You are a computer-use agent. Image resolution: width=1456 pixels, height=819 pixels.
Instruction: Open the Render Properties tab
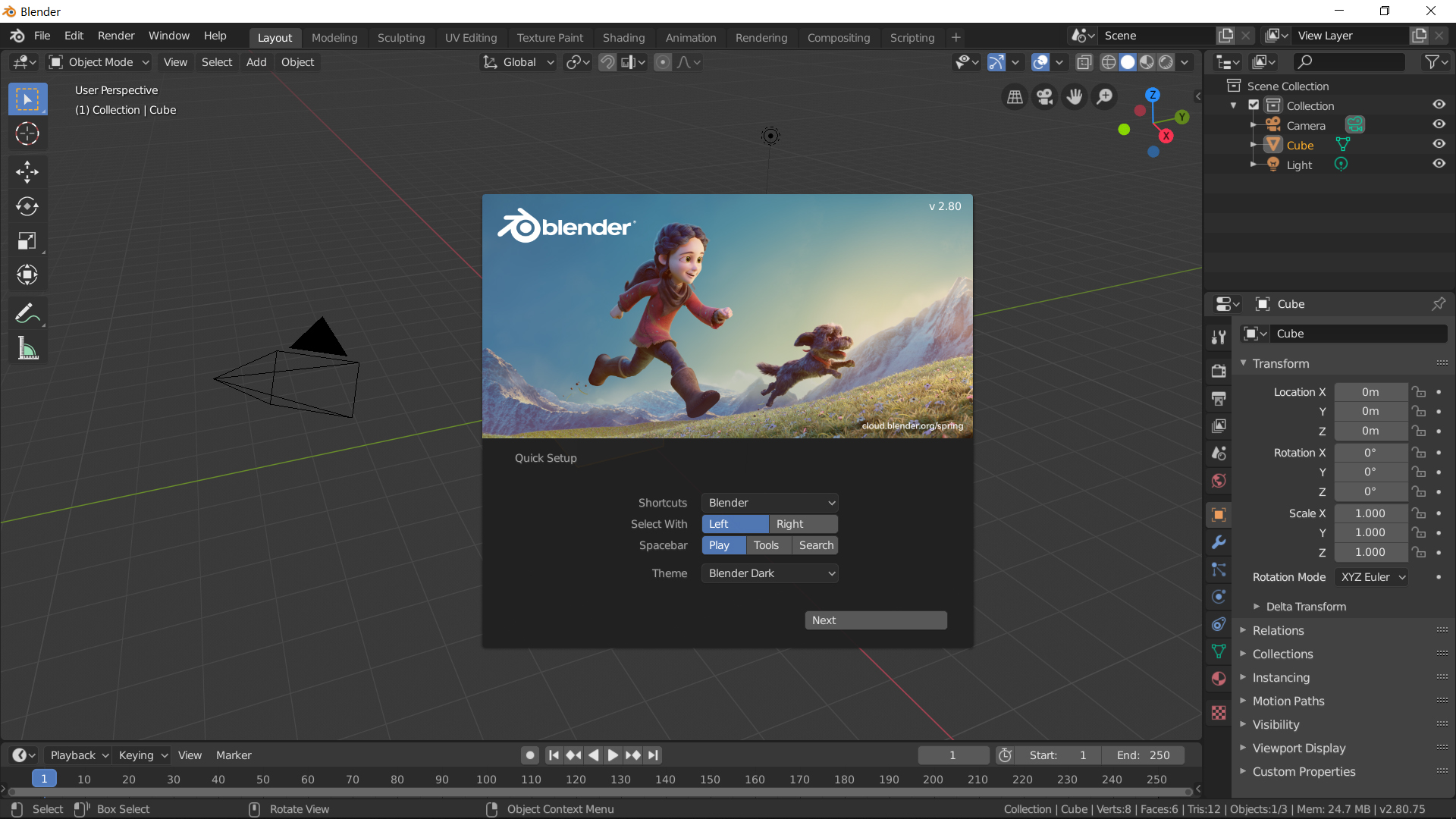1219,371
